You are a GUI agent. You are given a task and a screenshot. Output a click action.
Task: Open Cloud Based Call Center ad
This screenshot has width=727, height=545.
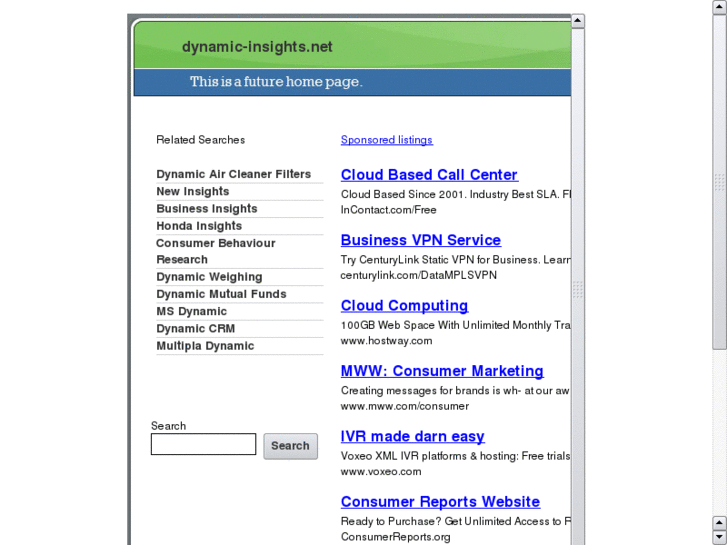429,174
